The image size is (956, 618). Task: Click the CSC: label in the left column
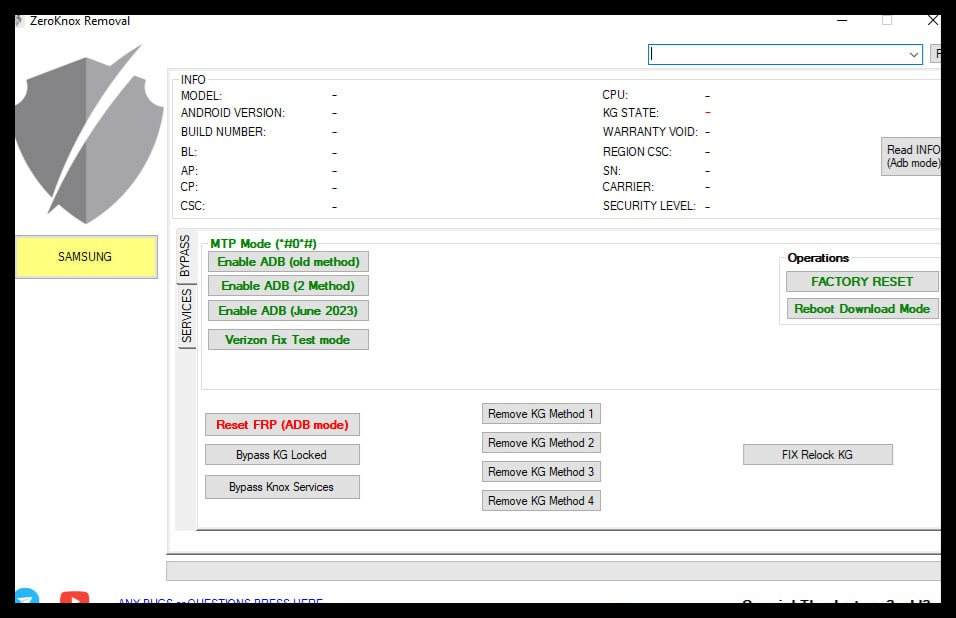point(193,206)
